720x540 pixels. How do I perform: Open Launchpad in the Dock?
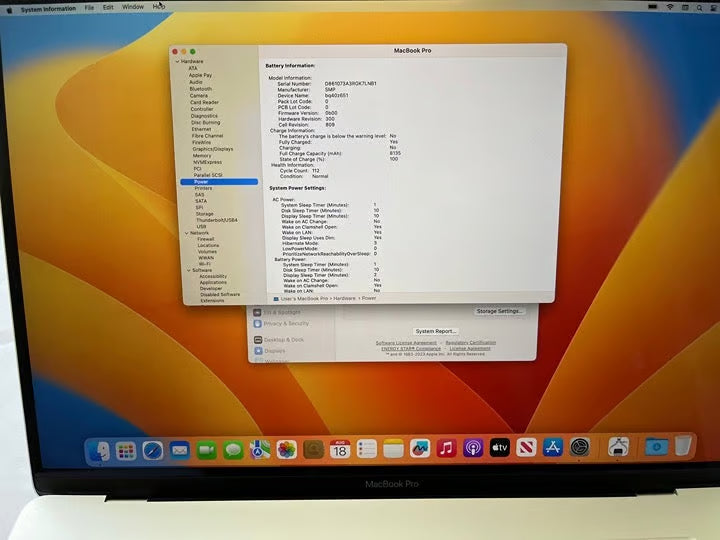coord(126,451)
